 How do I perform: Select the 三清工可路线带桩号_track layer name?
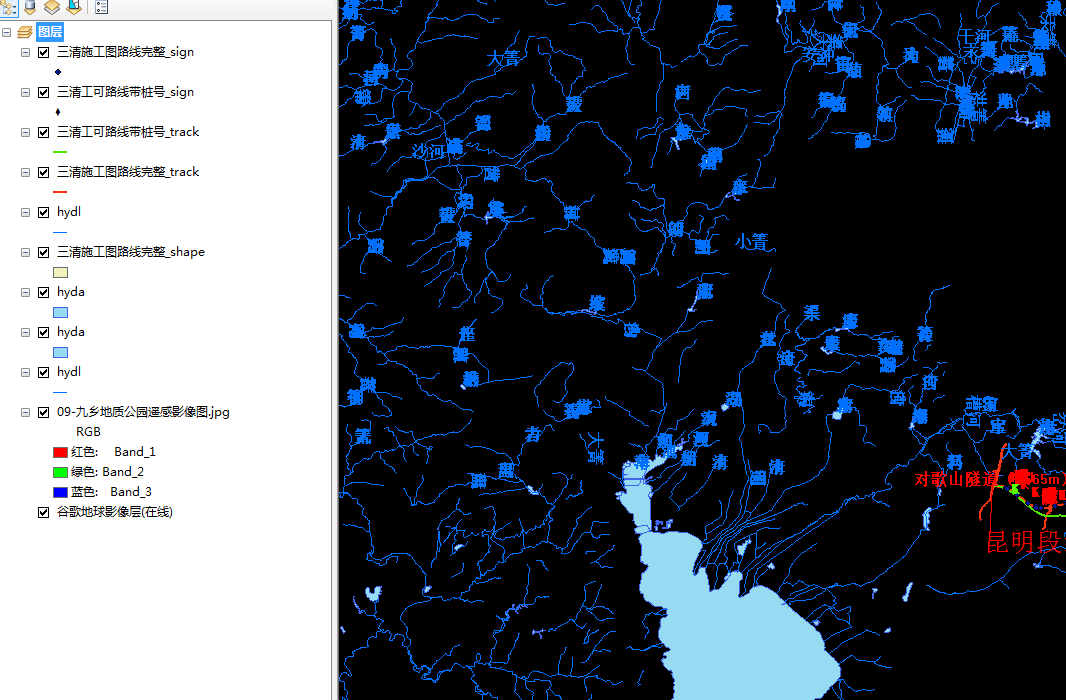pos(128,132)
